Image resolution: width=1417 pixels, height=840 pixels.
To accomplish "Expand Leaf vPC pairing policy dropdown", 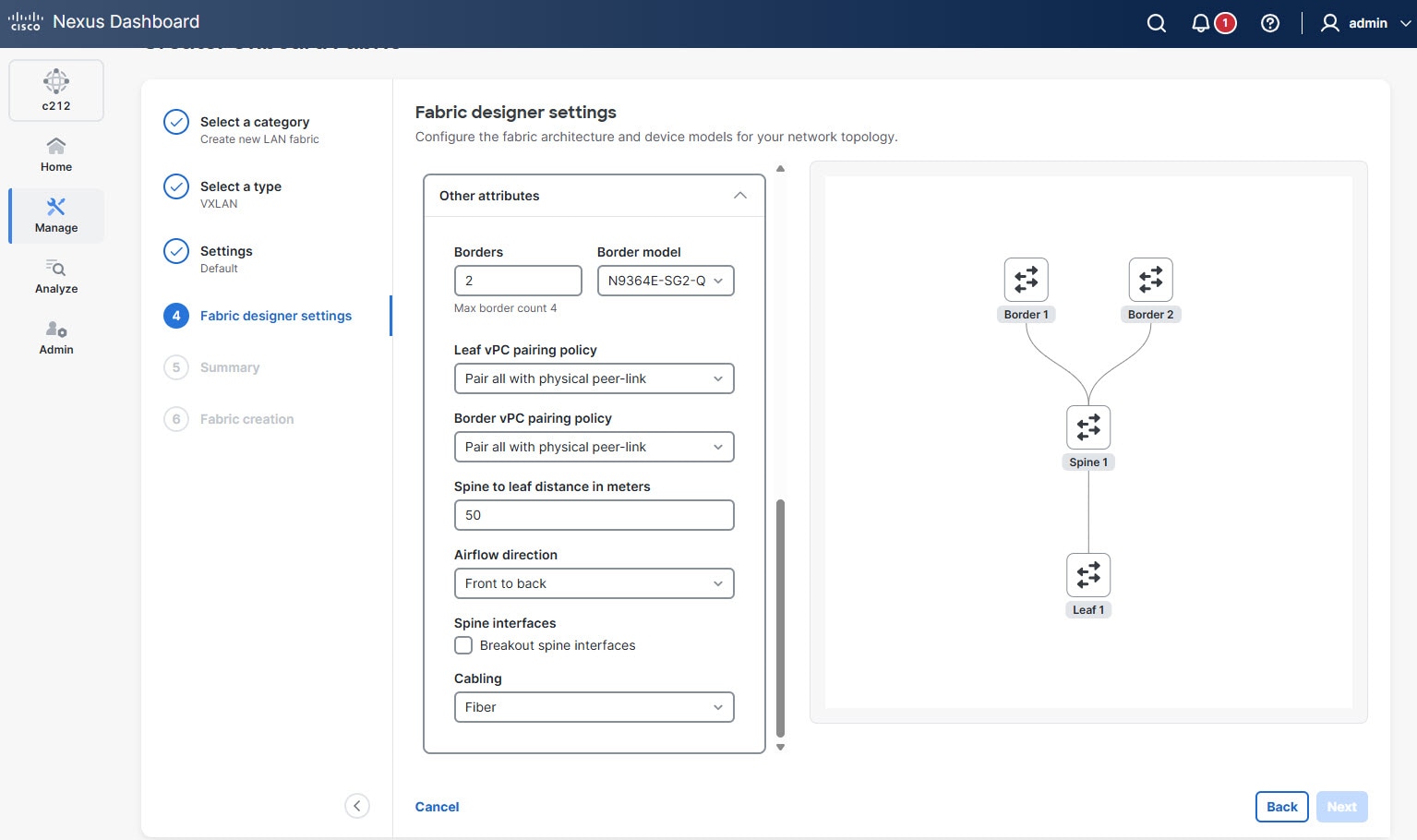I will pyautogui.click(x=594, y=378).
